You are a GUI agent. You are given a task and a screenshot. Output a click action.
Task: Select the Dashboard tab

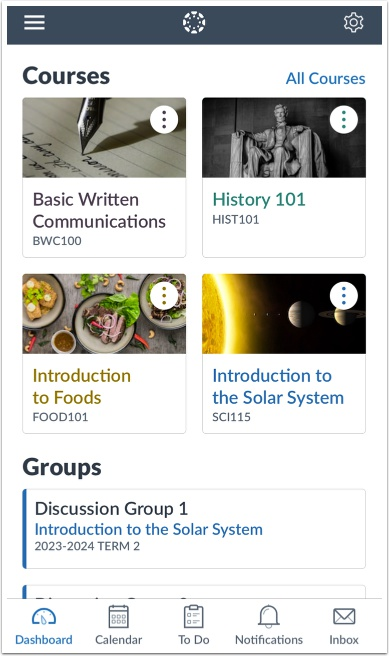click(x=44, y=625)
